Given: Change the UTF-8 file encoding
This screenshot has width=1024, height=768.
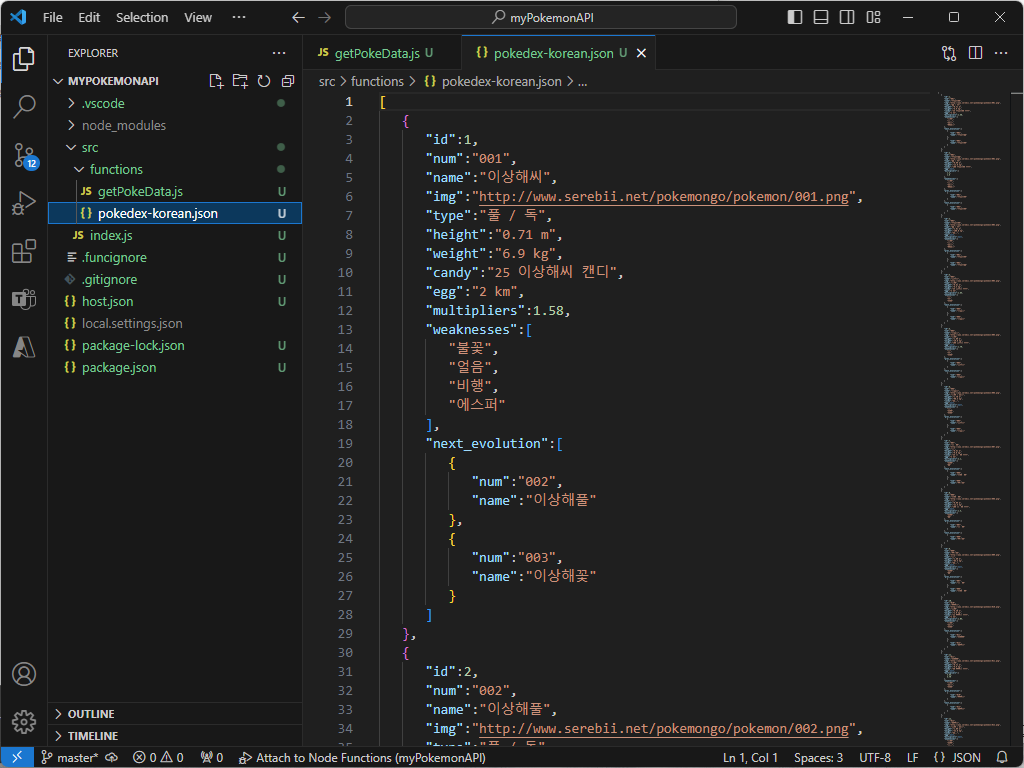Looking at the screenshot, I should [874, 758].
